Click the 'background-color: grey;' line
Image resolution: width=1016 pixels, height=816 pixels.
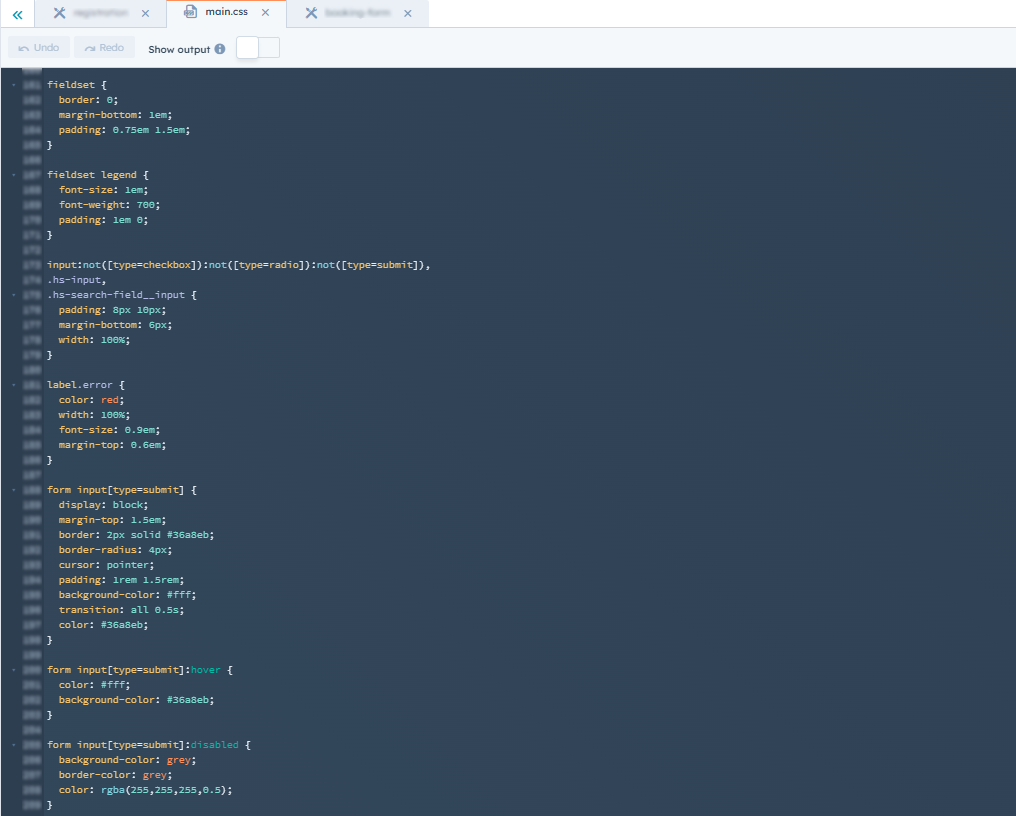(127, 760)
